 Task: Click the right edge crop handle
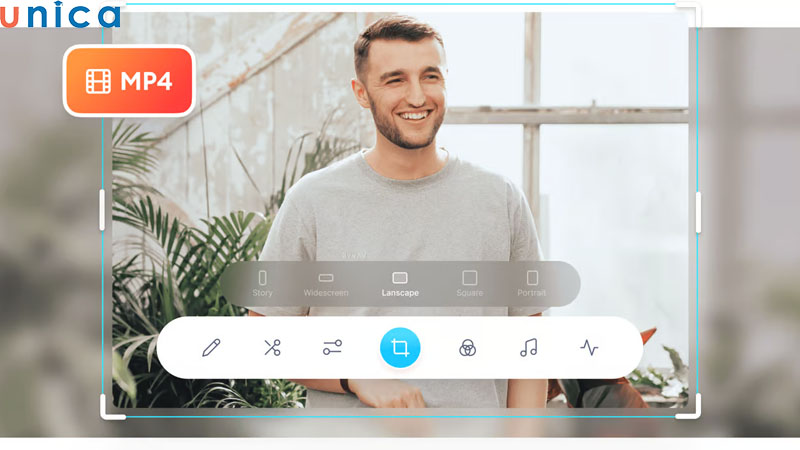click(x=698, y=212)
